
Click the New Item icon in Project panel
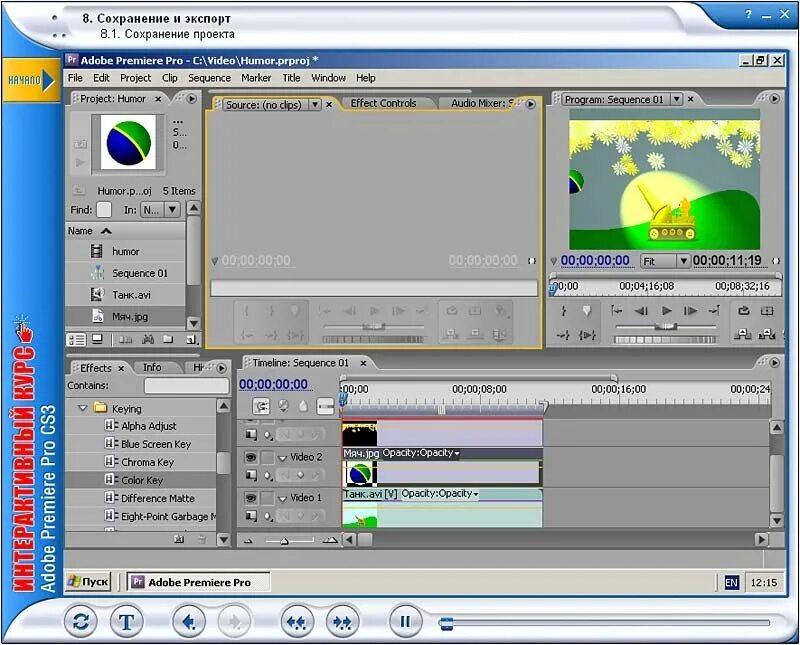tap(191, 339)
